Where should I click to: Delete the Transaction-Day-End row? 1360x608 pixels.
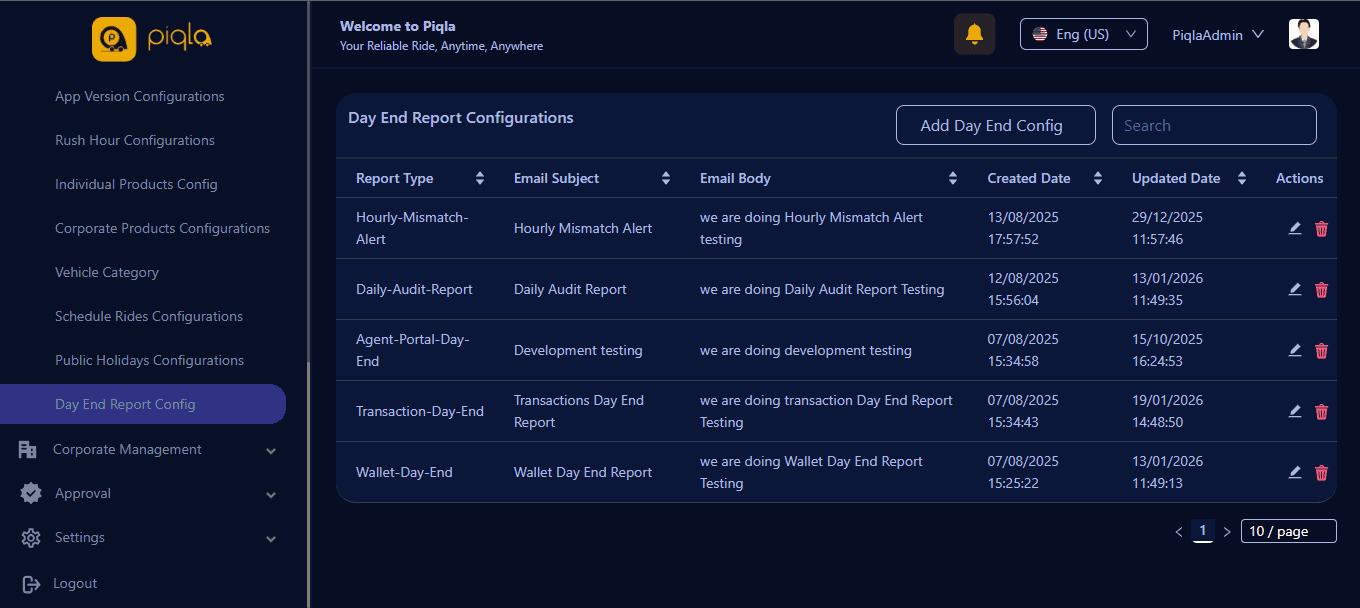click(x=1321, y=411)
